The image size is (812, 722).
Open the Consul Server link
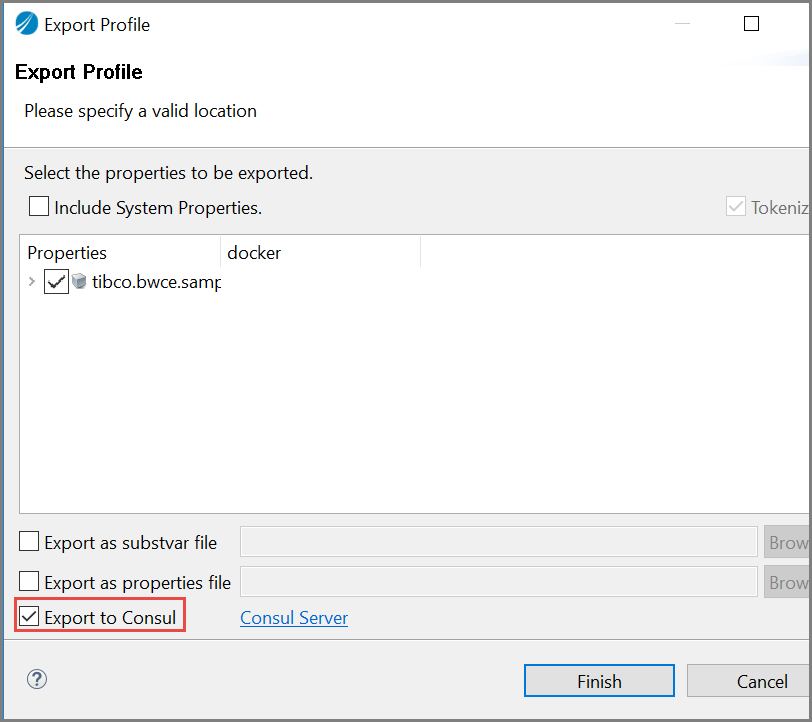click(293, 618)
